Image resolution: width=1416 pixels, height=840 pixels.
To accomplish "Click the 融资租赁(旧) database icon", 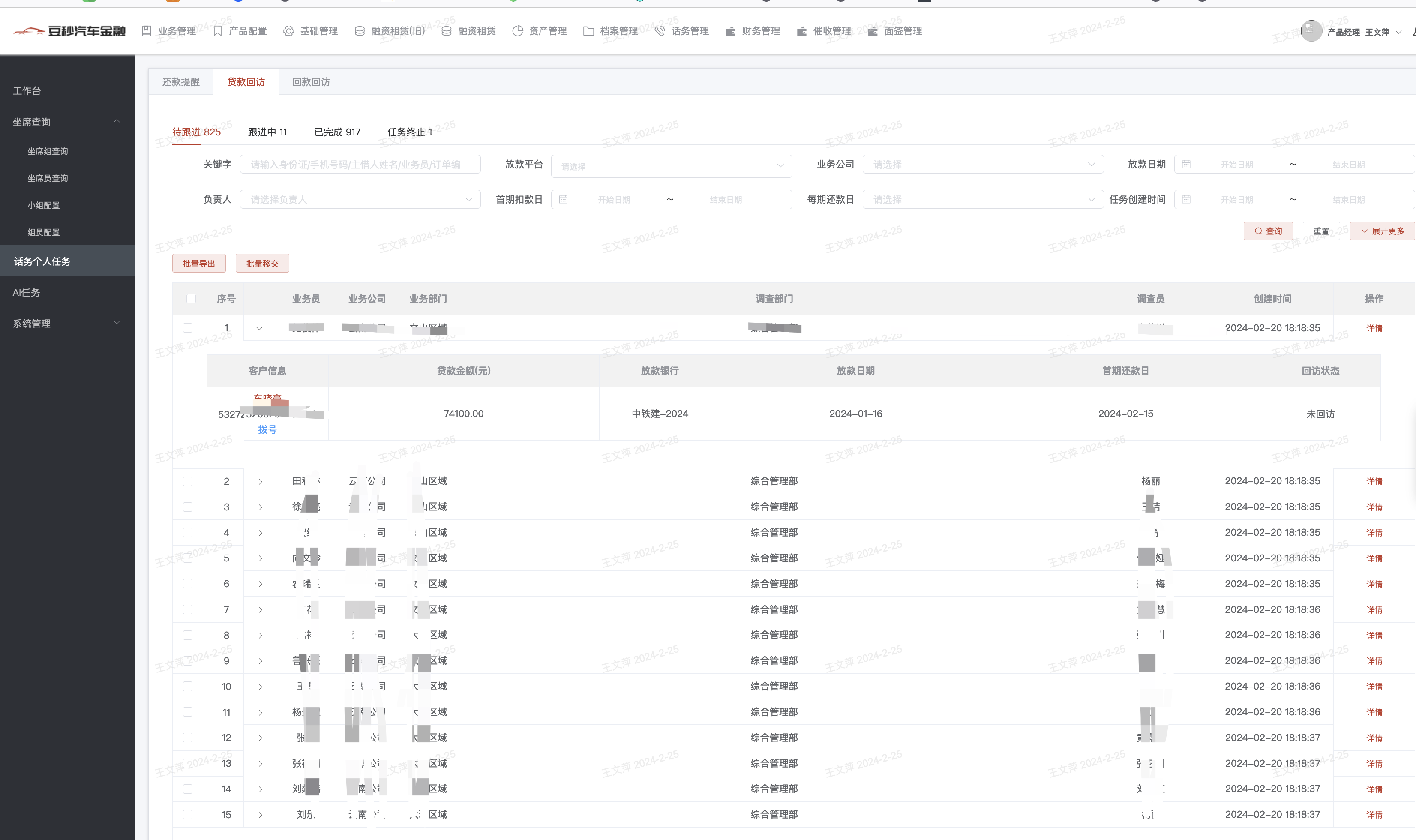I will (x=360, y=31).
